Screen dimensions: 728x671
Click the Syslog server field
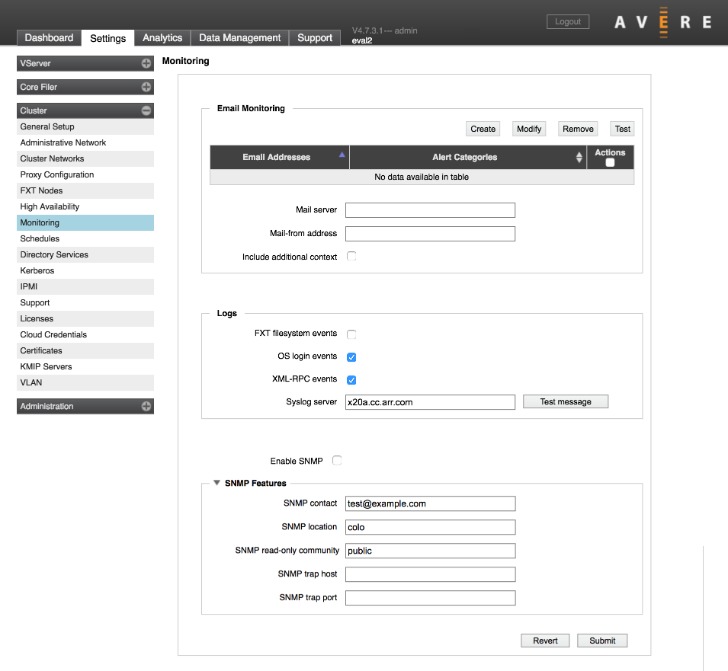430,402
